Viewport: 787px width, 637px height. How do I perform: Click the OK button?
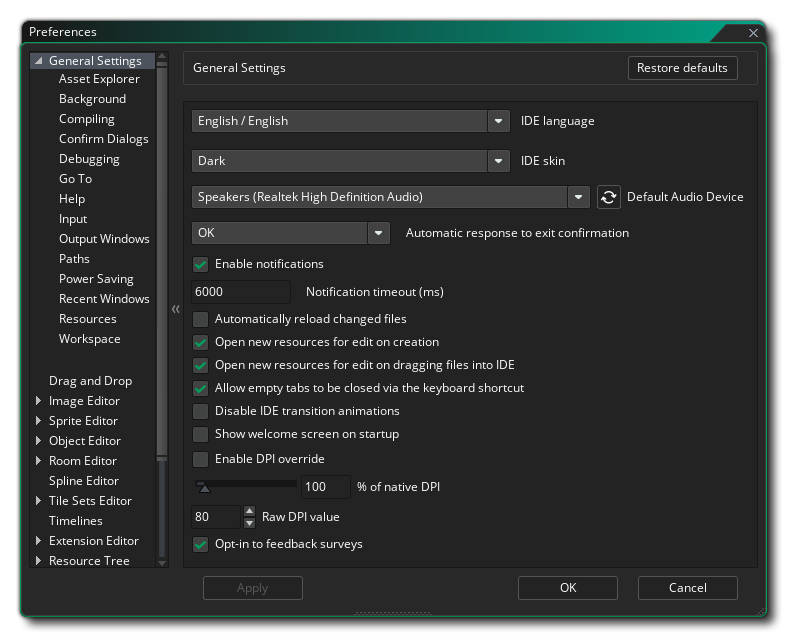[567, 588]
